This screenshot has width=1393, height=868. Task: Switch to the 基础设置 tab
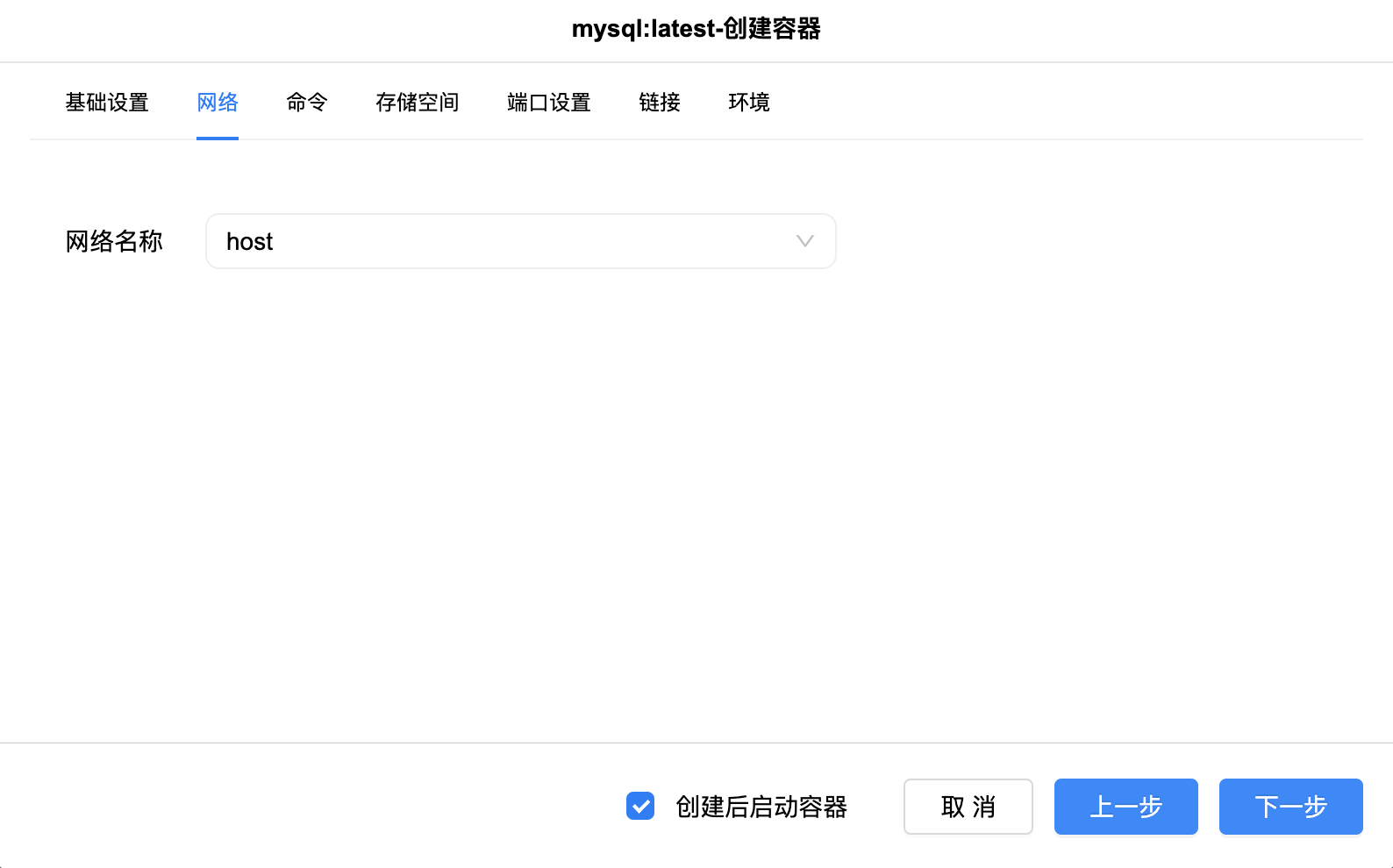coord(107,103)
